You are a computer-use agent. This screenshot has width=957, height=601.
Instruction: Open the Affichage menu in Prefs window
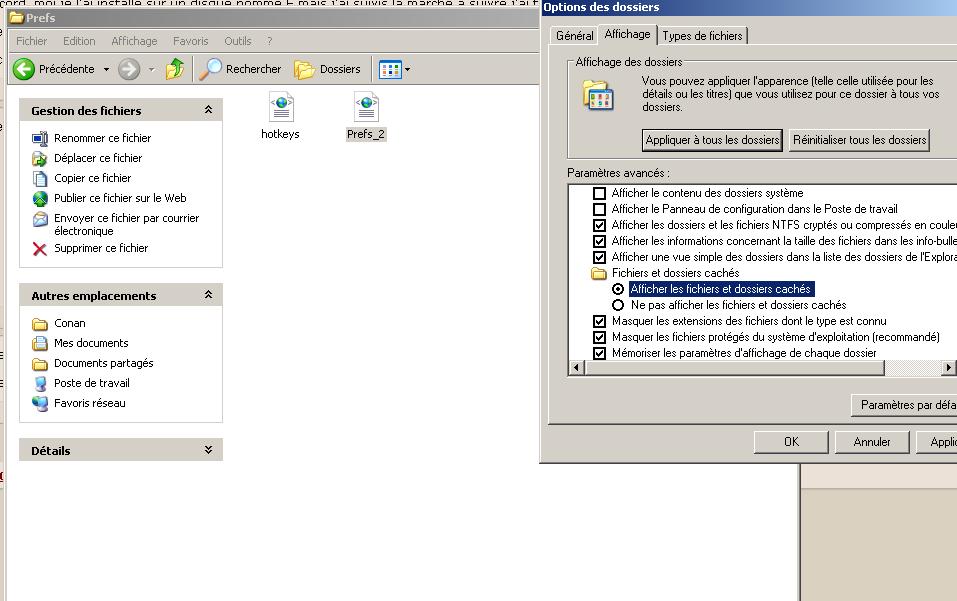[134, 41]
